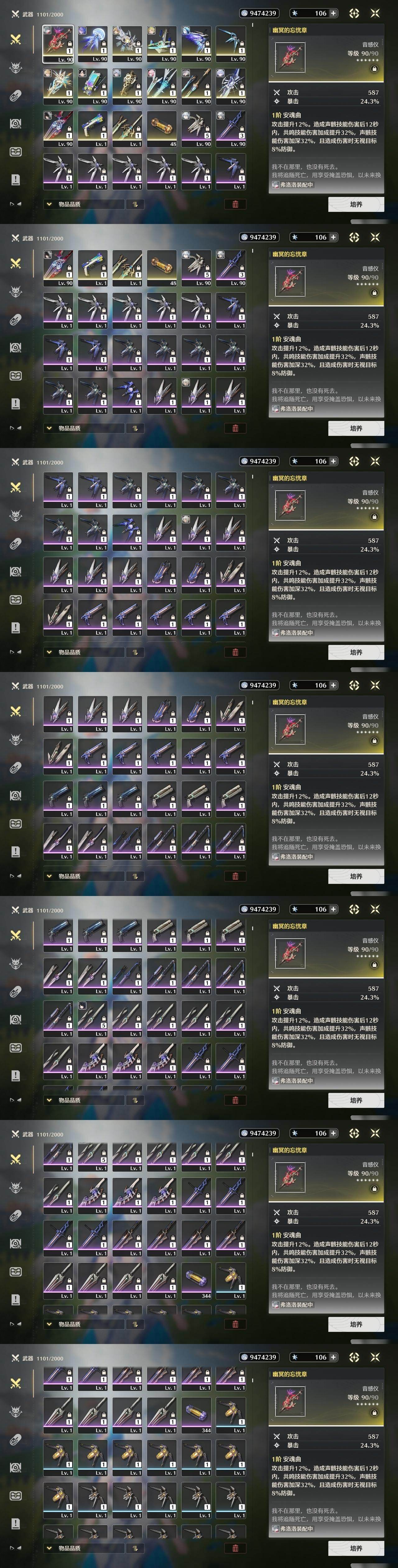Toggle the lock on the second topmost detail panel
398x1568 pixels.
tap(374, 293)
